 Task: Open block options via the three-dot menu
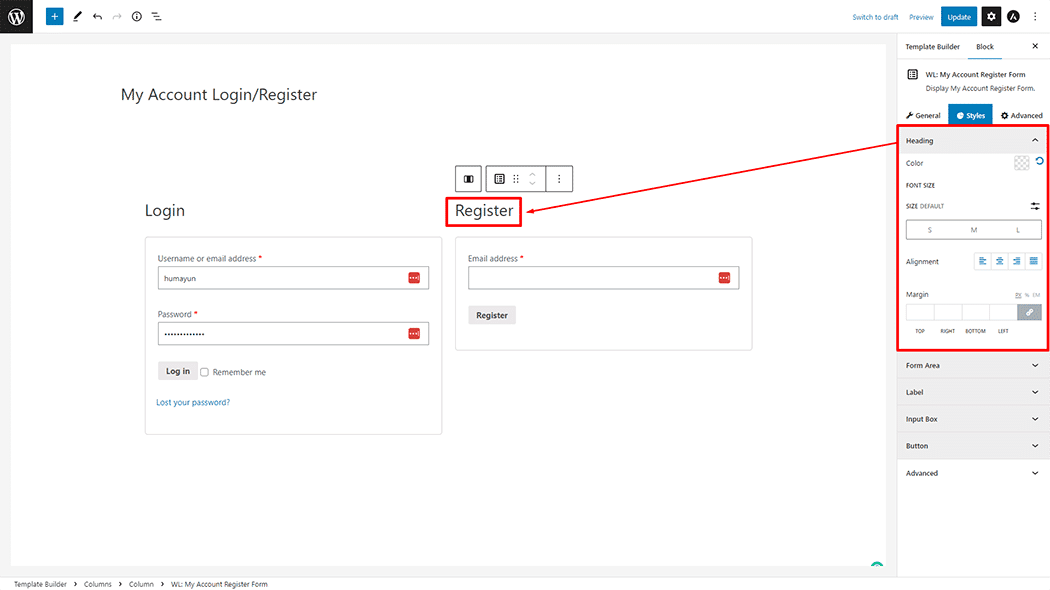point(559,178)
